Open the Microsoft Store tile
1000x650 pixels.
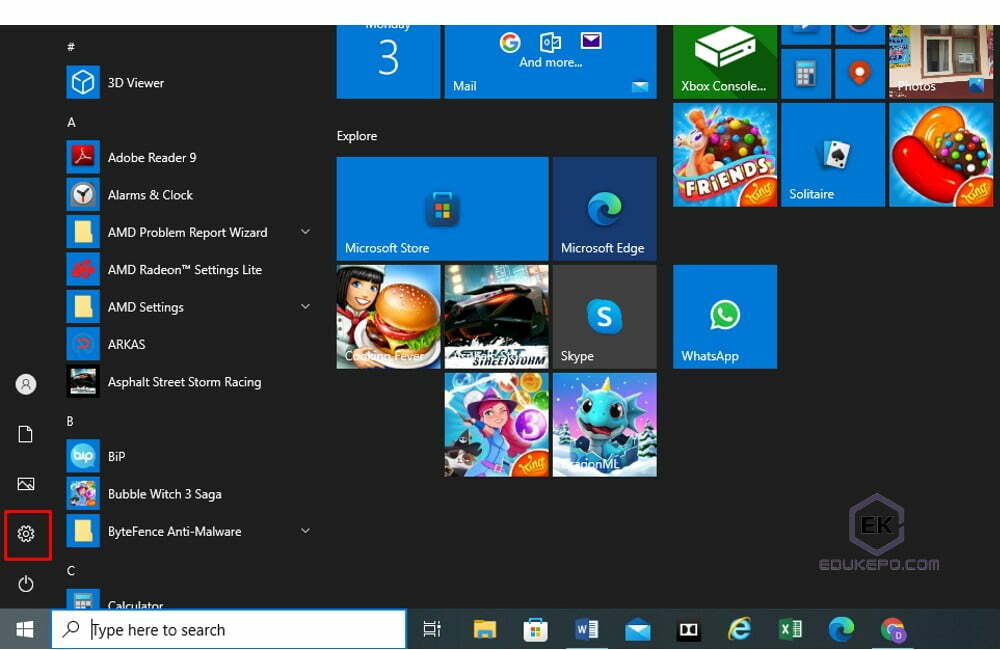(442, 207)
